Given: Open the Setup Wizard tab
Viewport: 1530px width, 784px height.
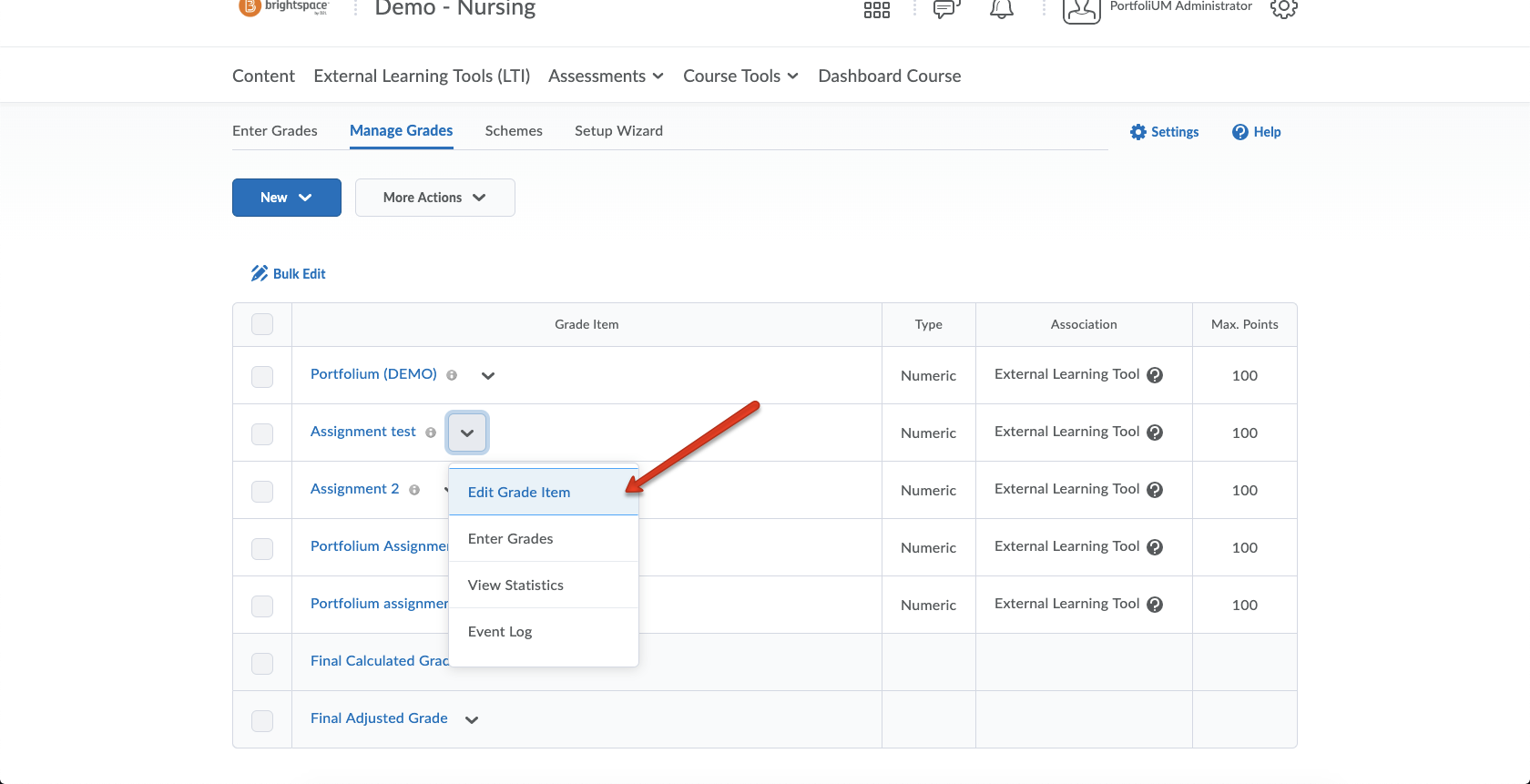Looking at the screenshot, I should 619,131.
